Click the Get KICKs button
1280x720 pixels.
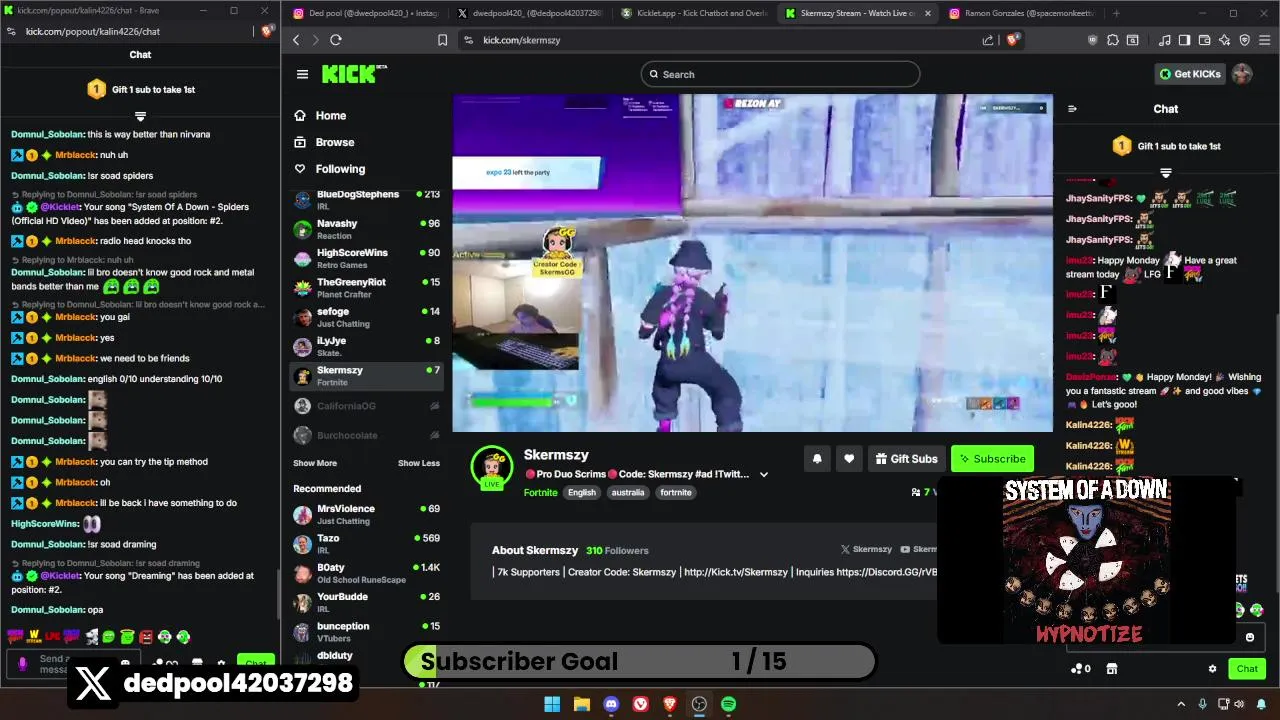(x=1189, y=74)
